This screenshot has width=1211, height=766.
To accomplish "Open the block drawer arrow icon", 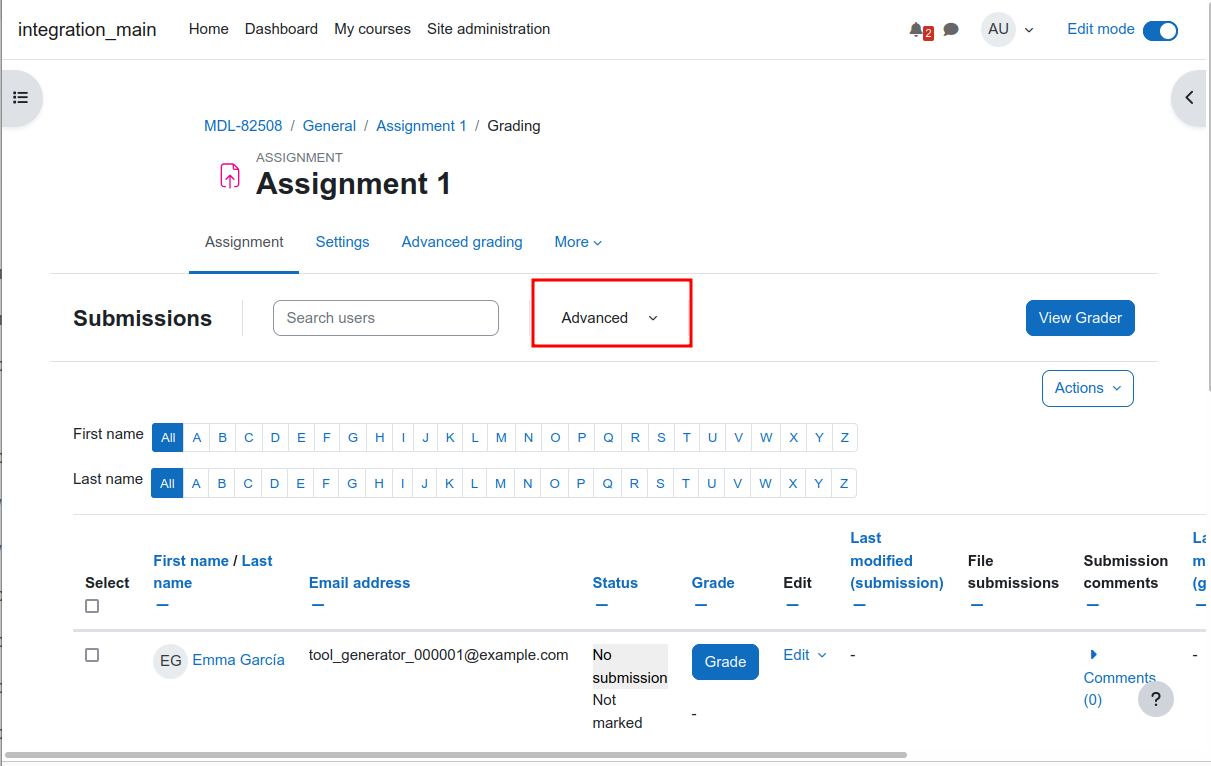I will click(x=1190, y=98).
